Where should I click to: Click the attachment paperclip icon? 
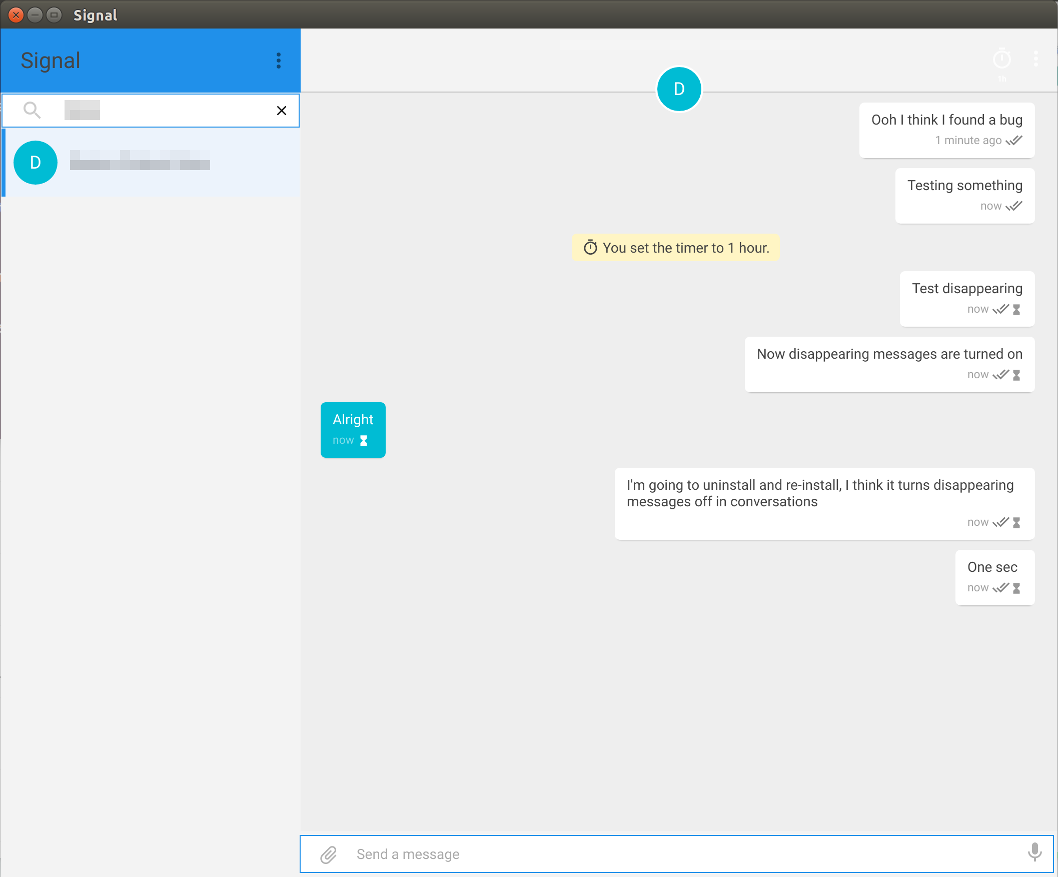[x=328, y=855]
